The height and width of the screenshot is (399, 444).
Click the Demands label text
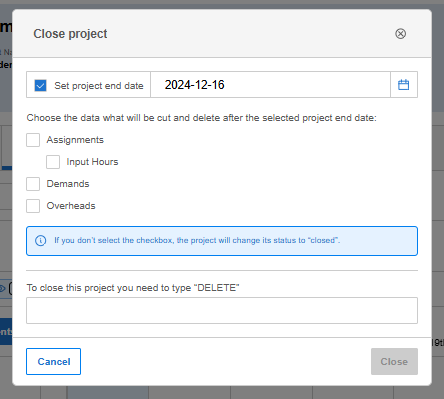(68, 184)
